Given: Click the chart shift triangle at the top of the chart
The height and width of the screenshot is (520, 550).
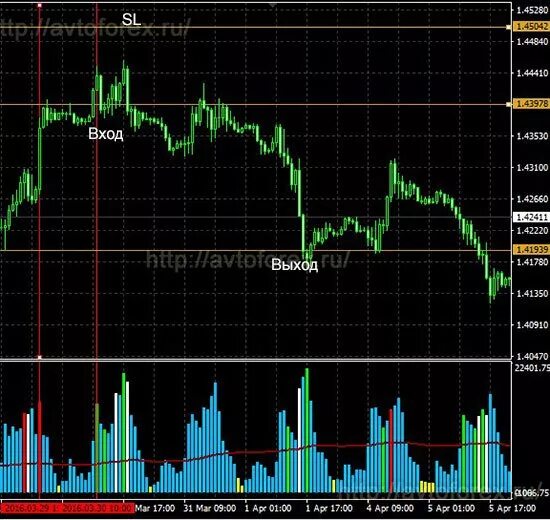Looking at the screenshot, I should click(272, 5).
